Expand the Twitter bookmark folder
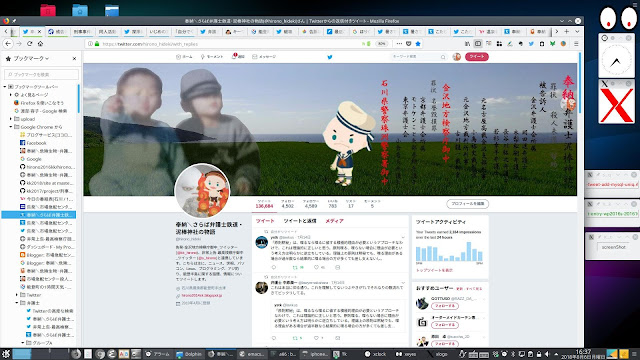Viewport: 640px width, 360px height. (17, 295)
